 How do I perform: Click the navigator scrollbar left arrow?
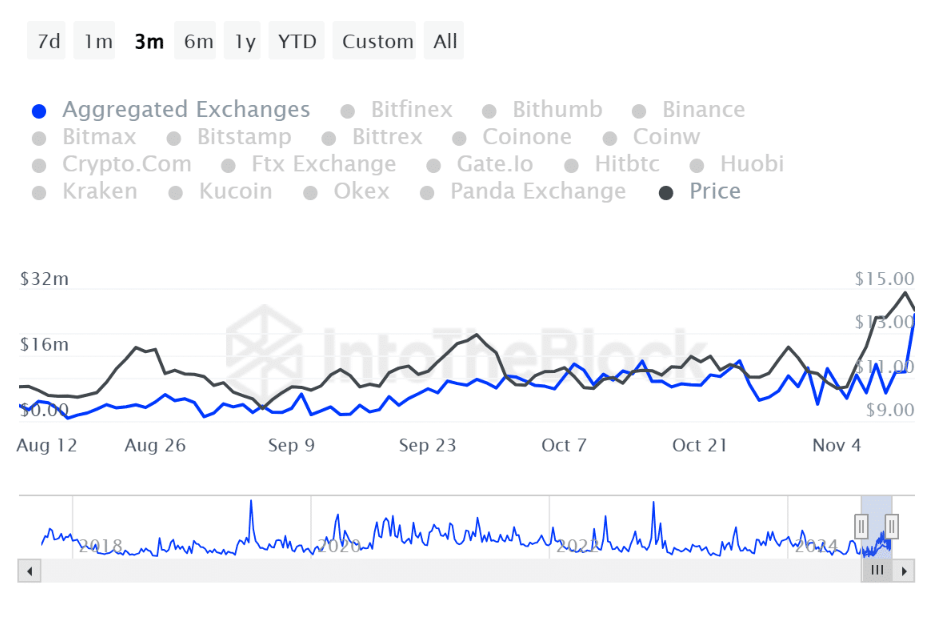point(29,571)
